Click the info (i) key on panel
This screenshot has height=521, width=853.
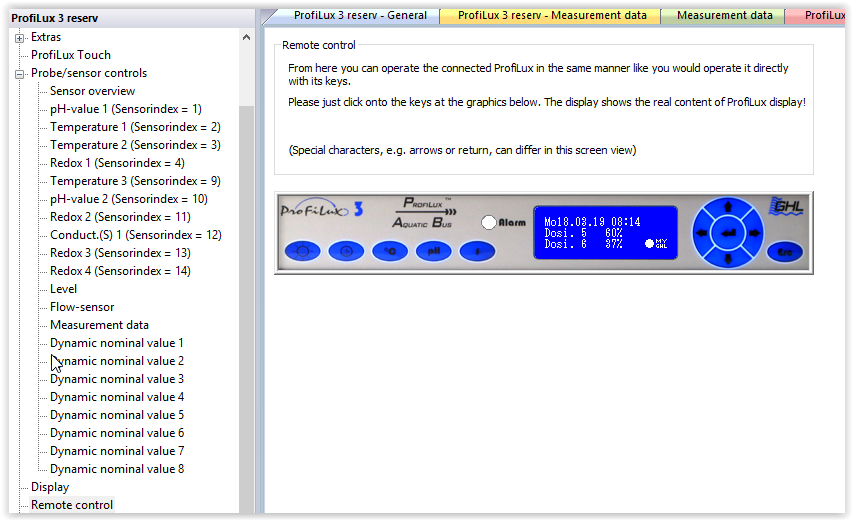pos(477,251)
